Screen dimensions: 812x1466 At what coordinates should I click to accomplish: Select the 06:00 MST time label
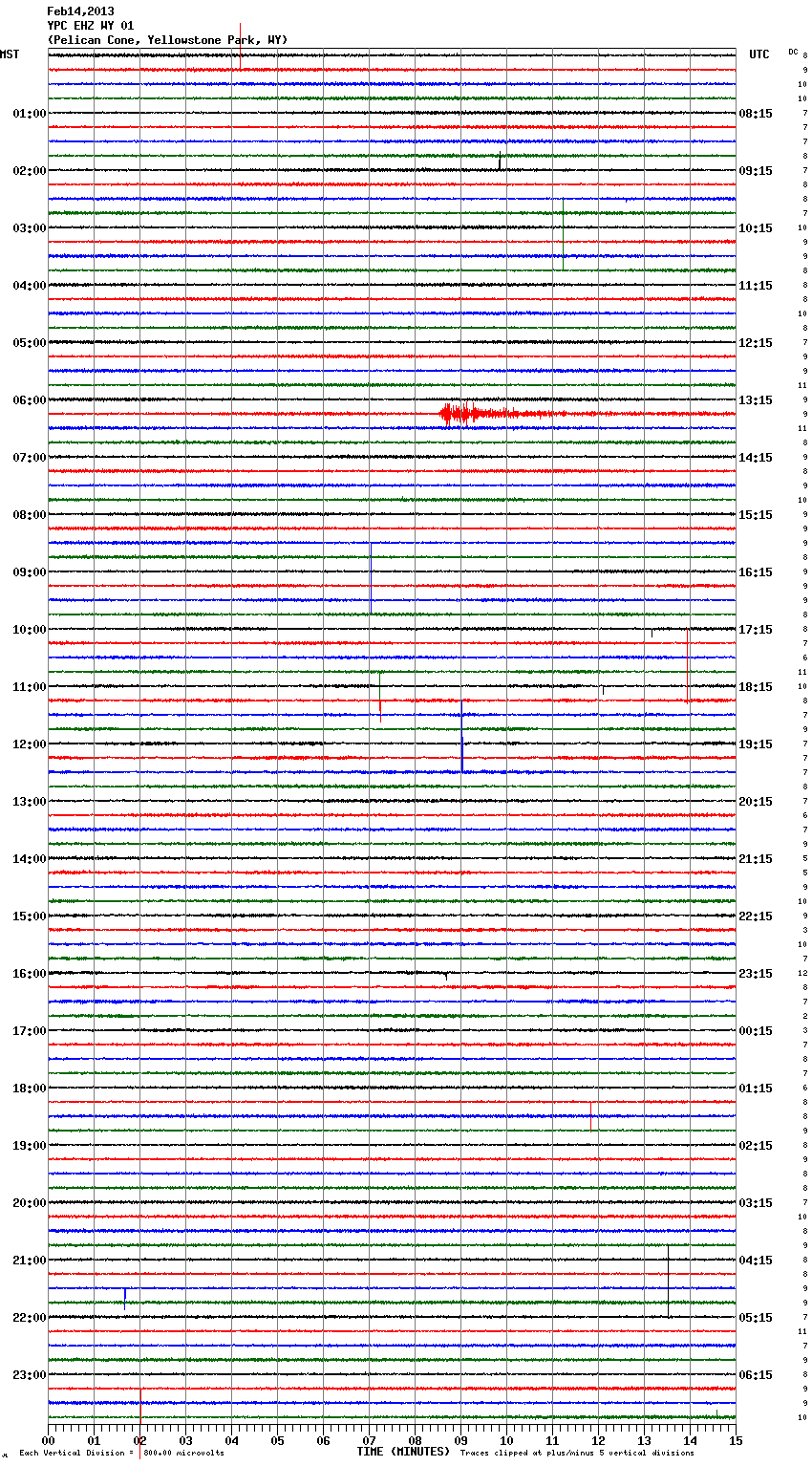tap(30, 400)
